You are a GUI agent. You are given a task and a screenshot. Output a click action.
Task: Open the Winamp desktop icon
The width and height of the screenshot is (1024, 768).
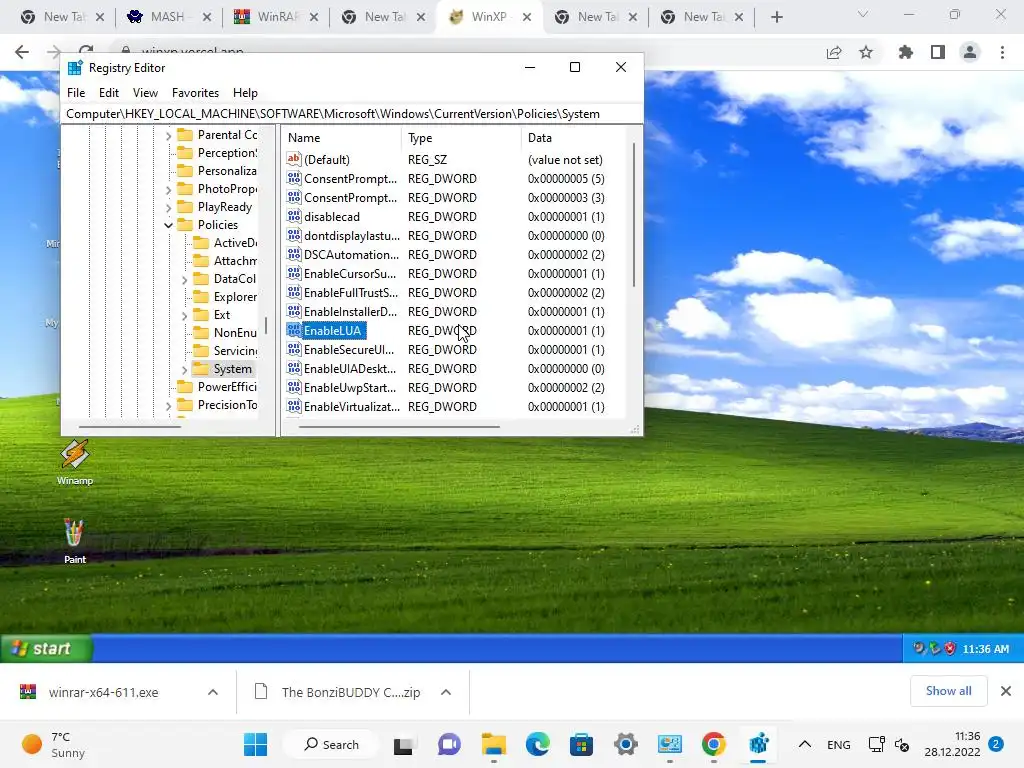[x=74, y=462]
